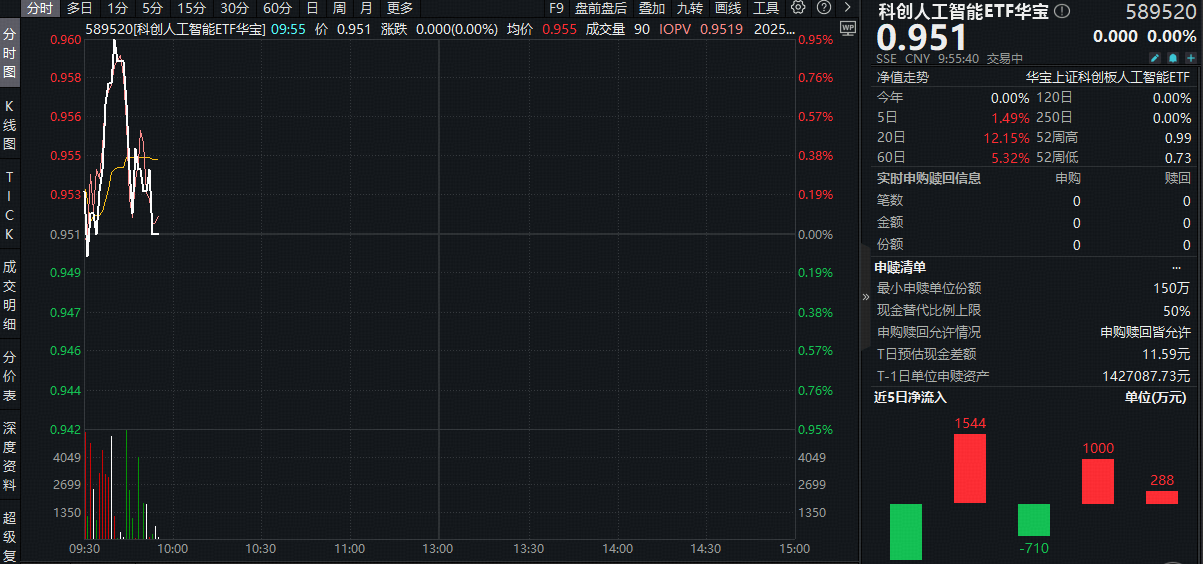Click the pencil note icon
Image resolution: width=1203 pixels, height=564 pixels.
pos(1155,58)
